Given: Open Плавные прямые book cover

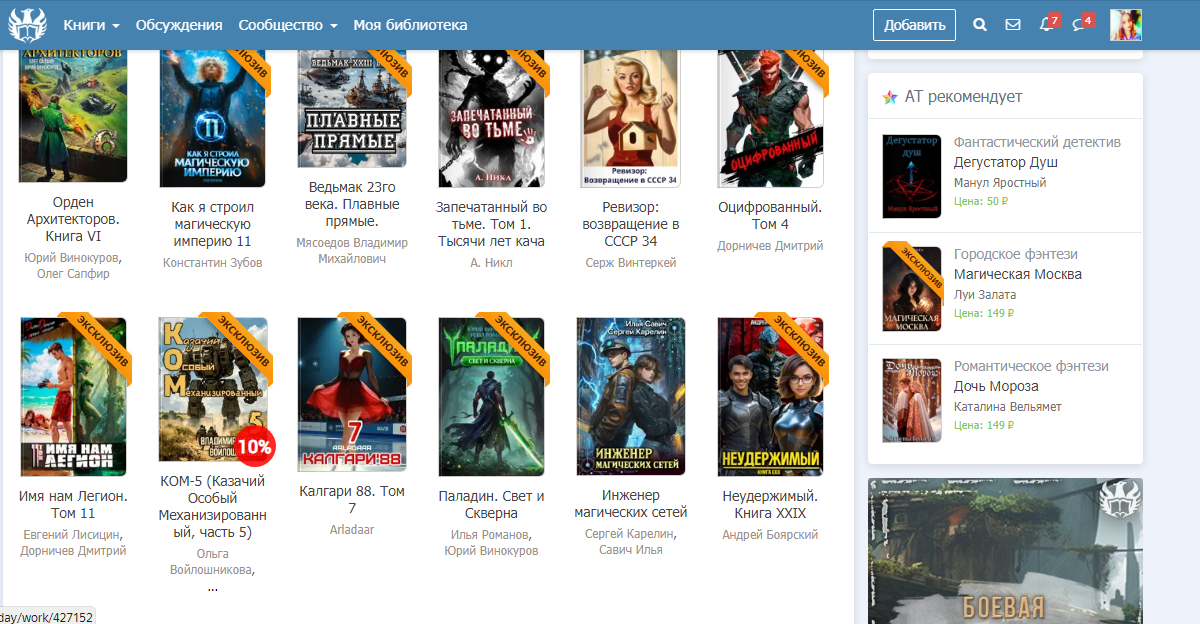Looking at the screenshot, I should click(352, 108).
